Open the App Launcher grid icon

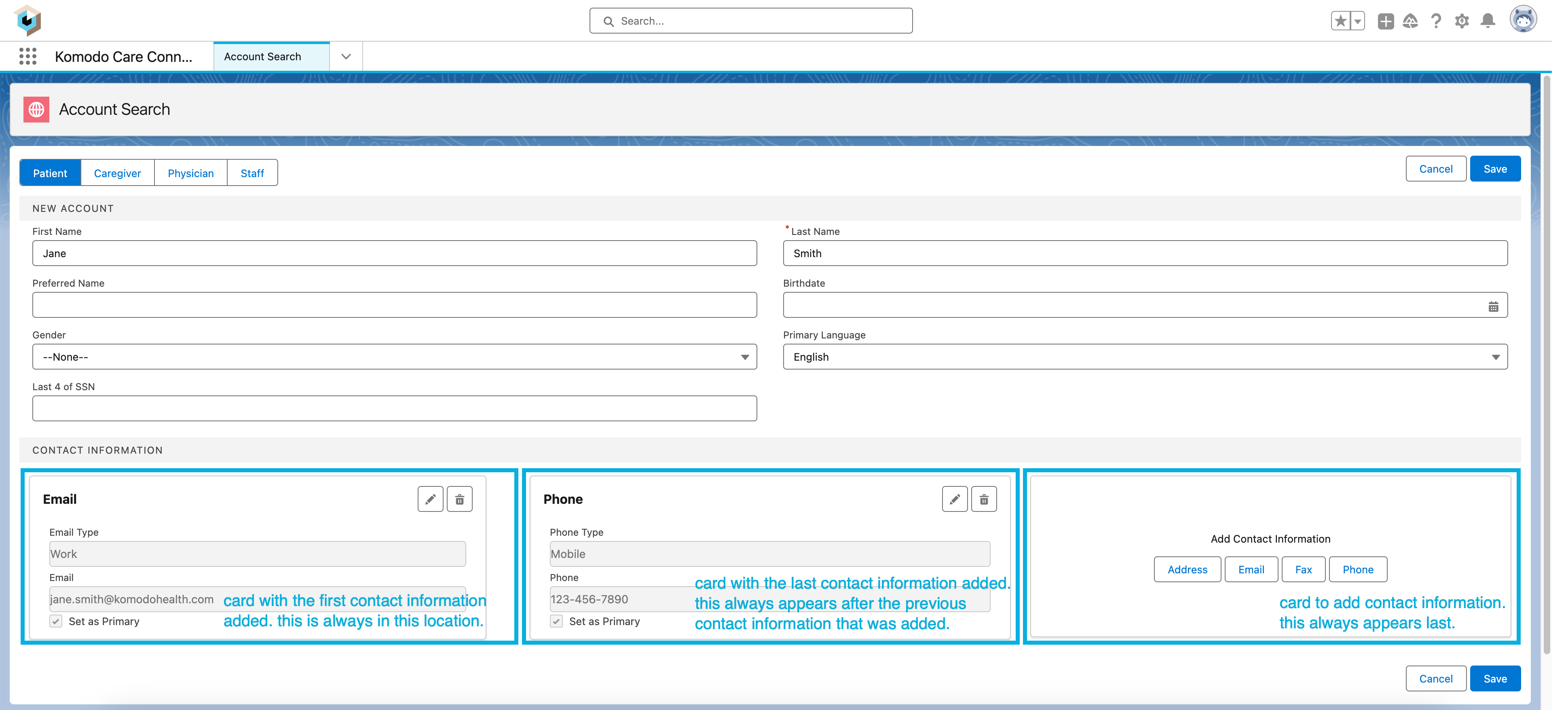(27, 57)
